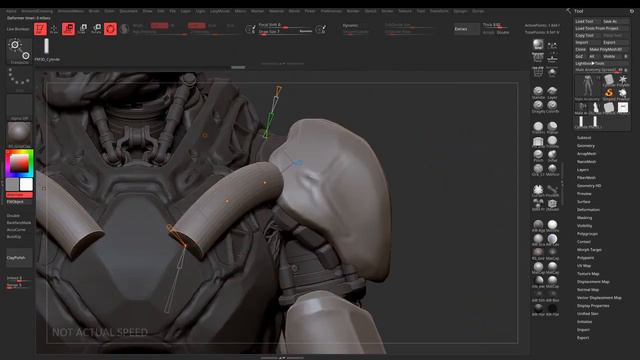The image size is (640, 360).
Task: Toggle the red Gizmo 3D circle icon
Action: click(110, 29)
